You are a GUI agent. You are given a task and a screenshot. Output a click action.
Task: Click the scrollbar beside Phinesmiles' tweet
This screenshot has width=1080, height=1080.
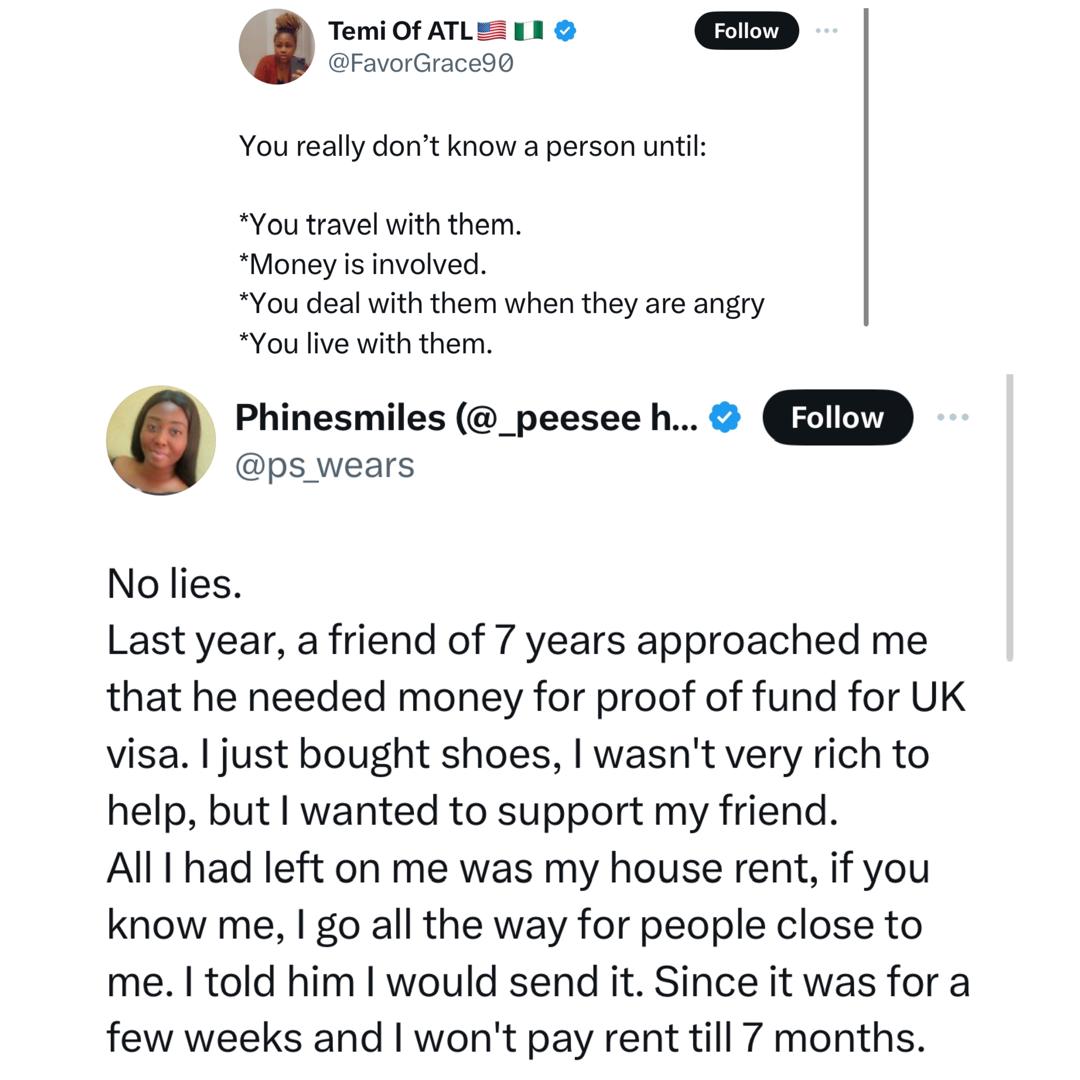1010,517
